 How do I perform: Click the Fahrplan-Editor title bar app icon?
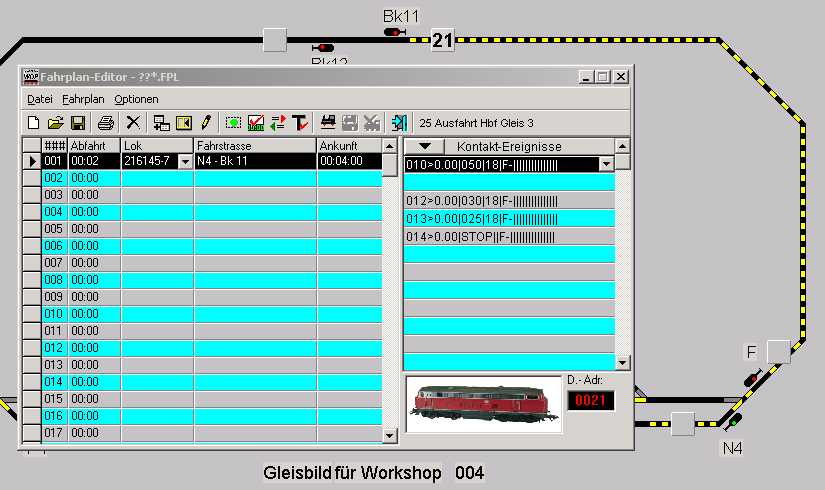[x=31, y=77]
